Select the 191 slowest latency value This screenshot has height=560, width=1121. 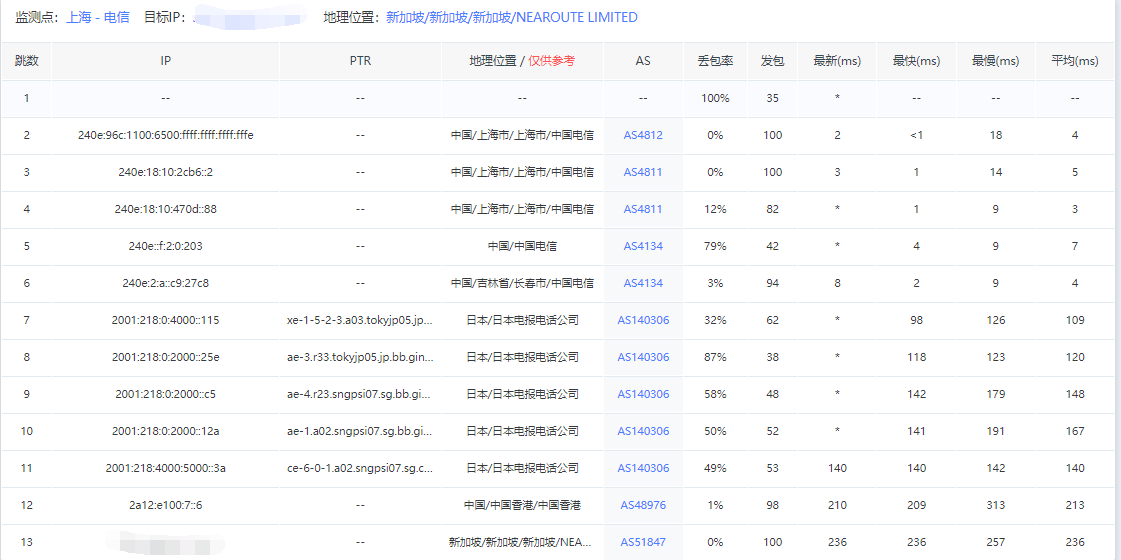point(996,431)
